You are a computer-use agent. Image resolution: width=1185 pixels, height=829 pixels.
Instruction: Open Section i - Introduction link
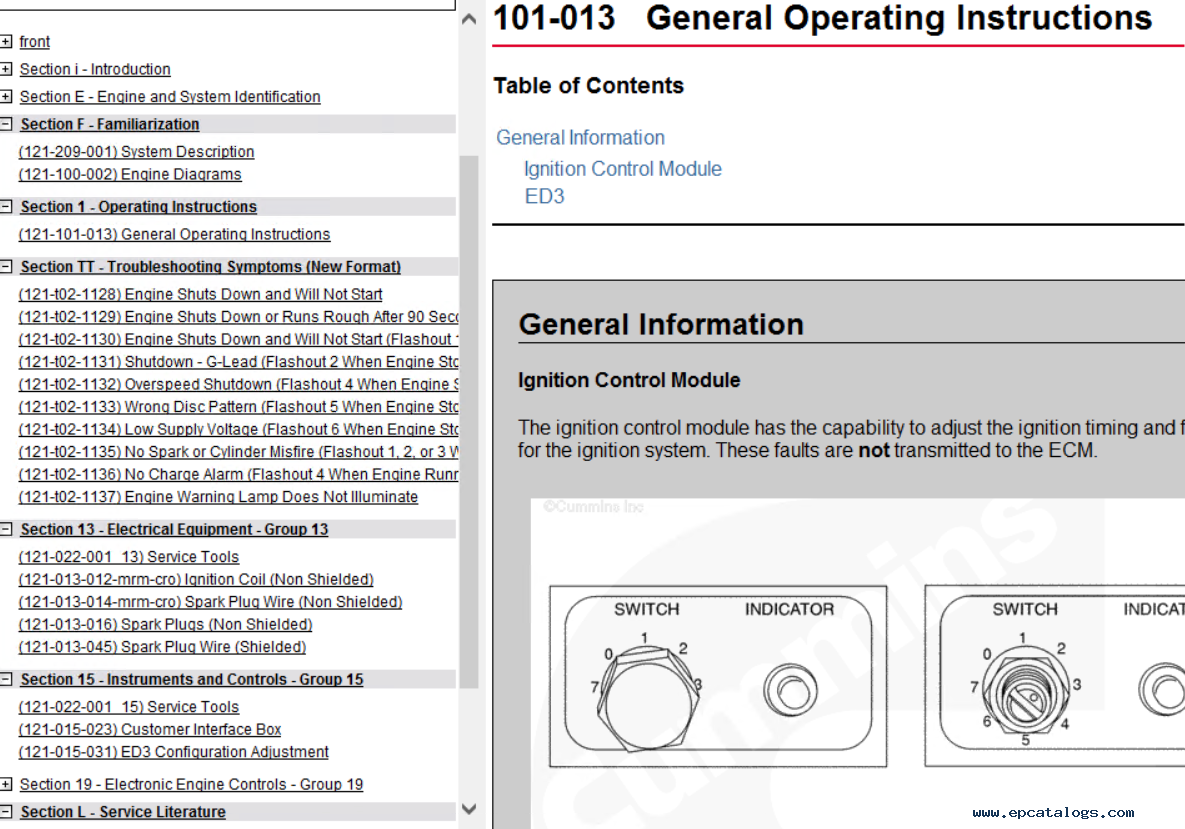[95, 70]
